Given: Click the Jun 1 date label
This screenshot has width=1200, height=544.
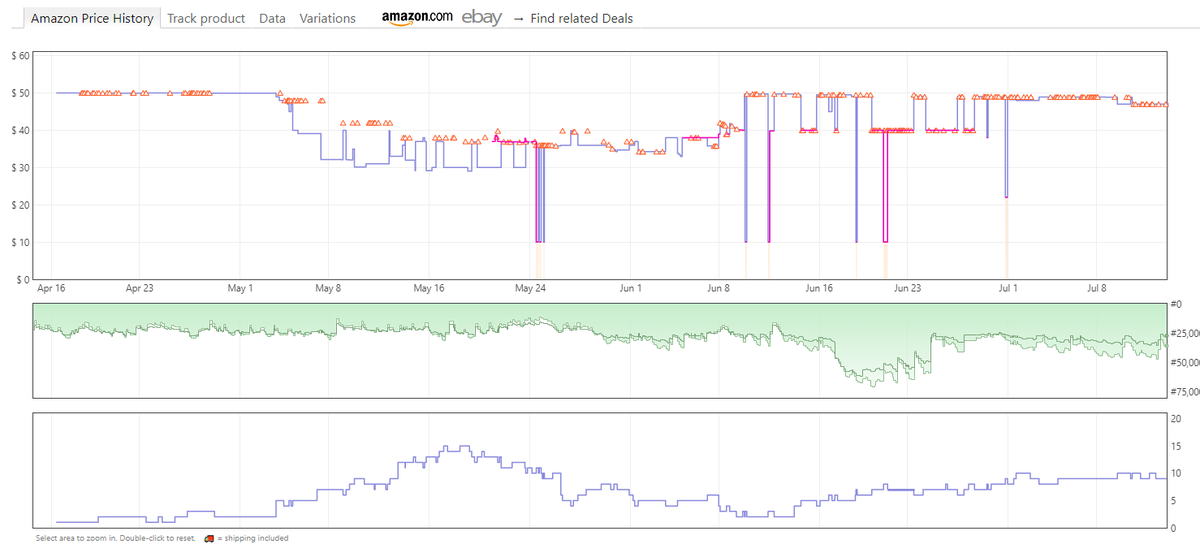Looking at the screenshot, I should point(631,288).
